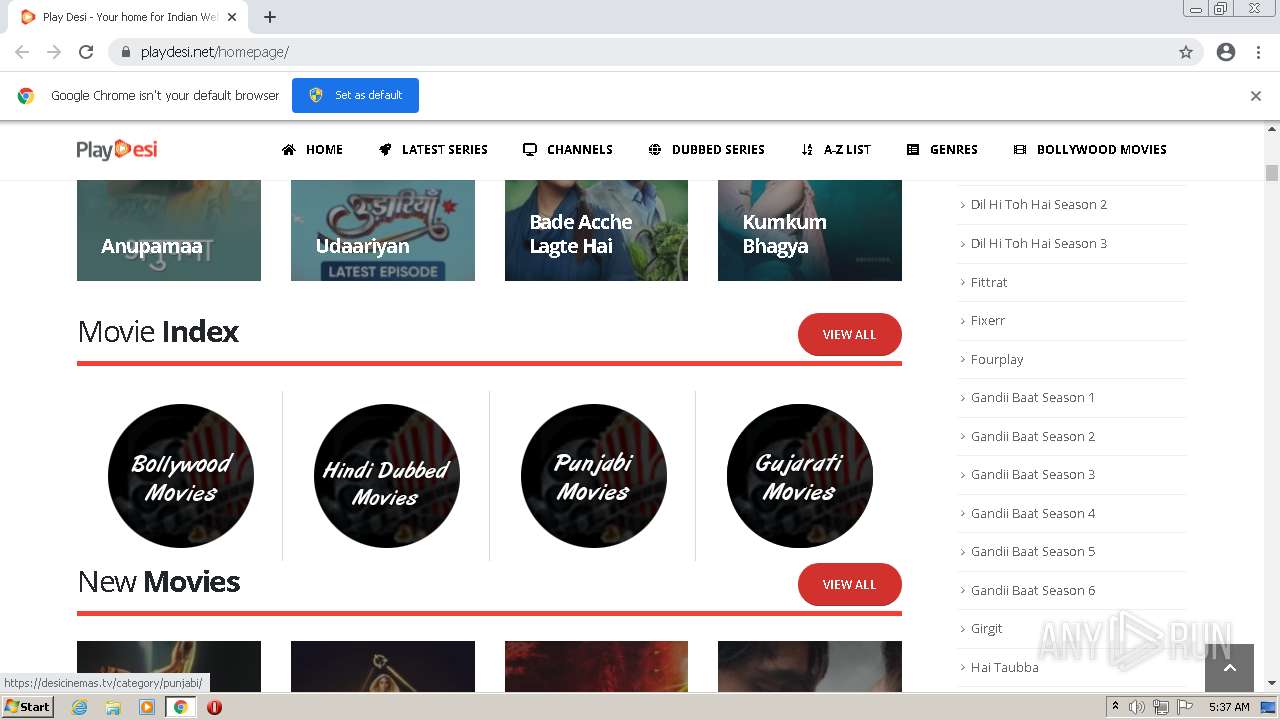Open the Kumkum Bhagya thumbnail
1280x720 pixels.
810,230
